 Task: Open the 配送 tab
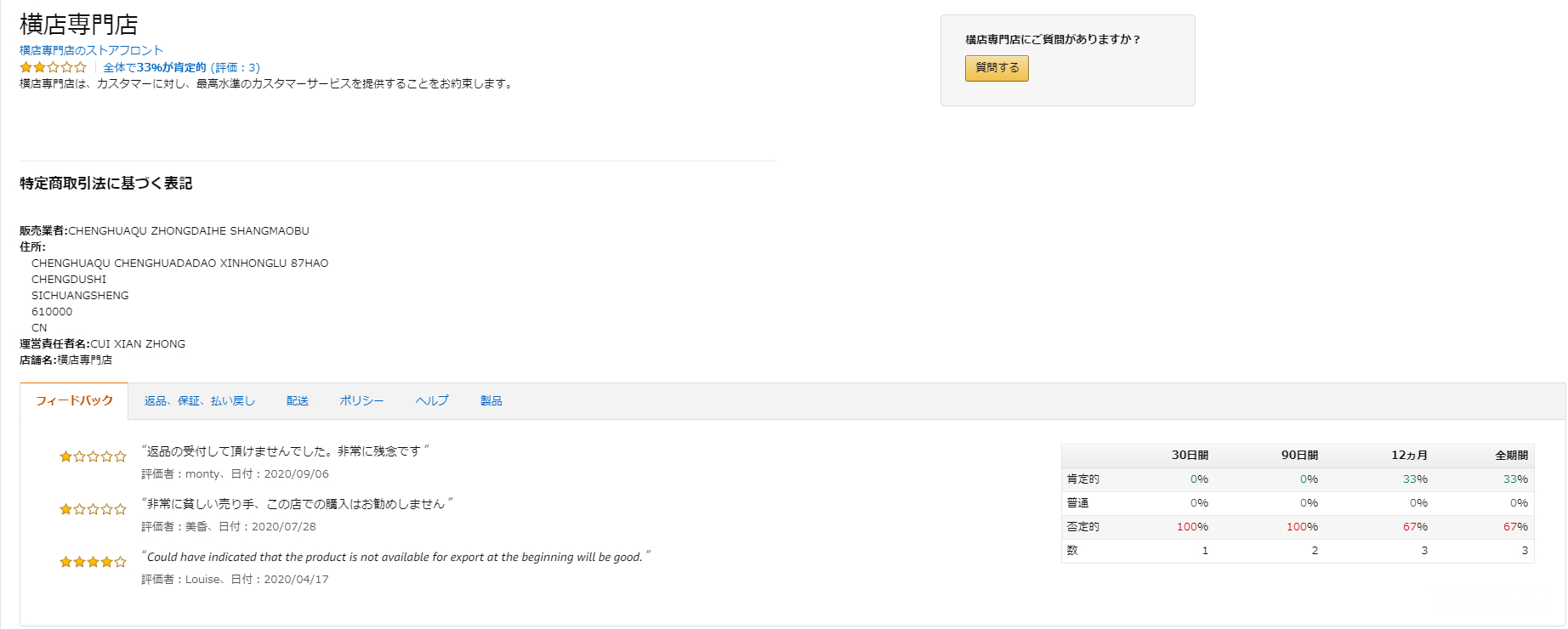[x=298, y=401]
